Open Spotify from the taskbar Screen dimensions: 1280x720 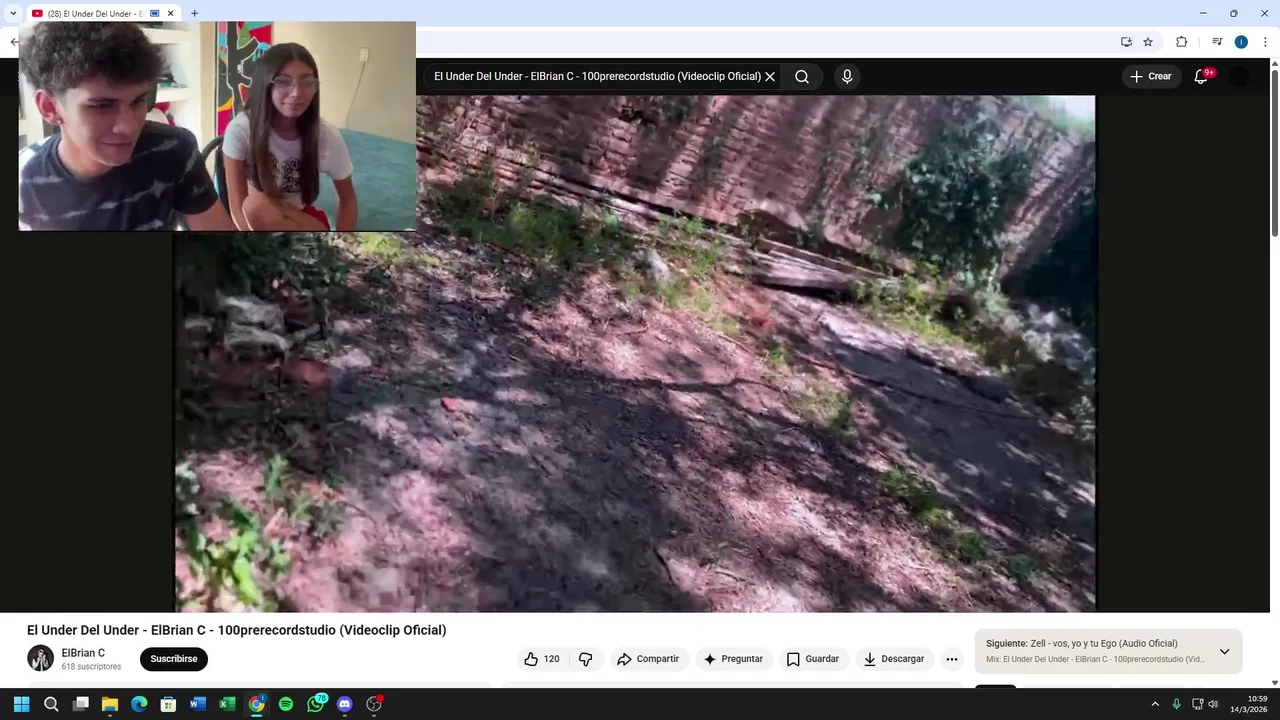point(286,704)
